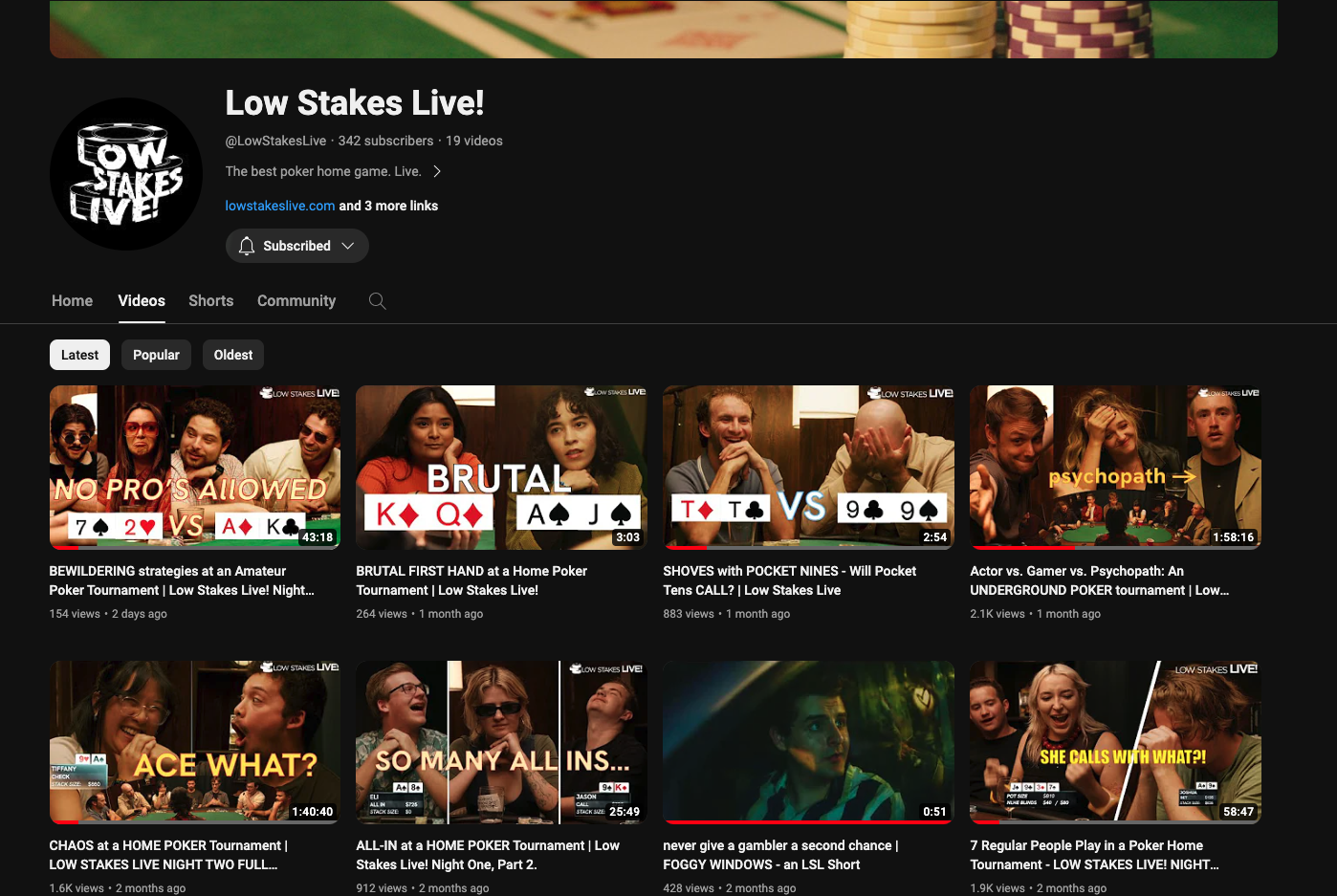The height and width of the screenshot is (896, 1337).
Task: Sort videos by Oldest
Action: pos(233,355)
